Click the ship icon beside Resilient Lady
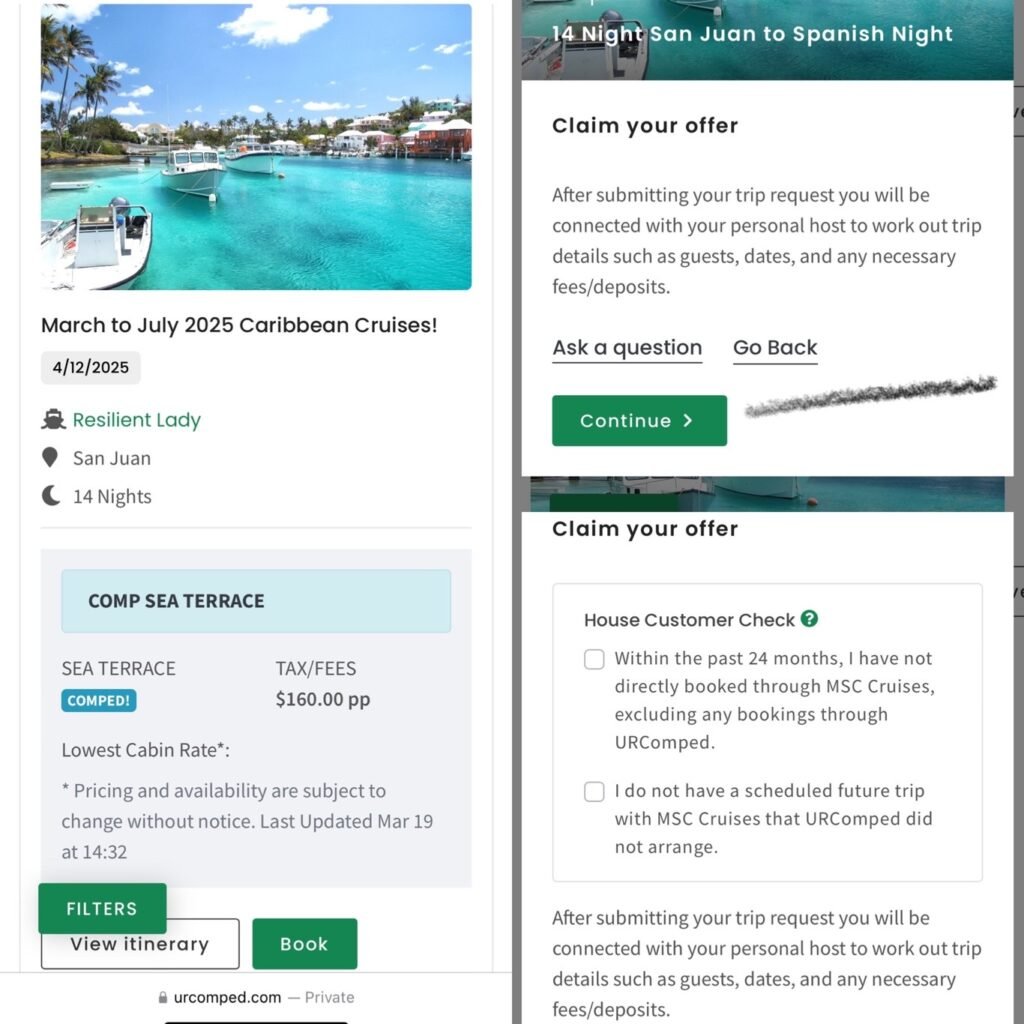Image resolution: width=1024 pixels, height=1024 pixels. pos(54,420)
